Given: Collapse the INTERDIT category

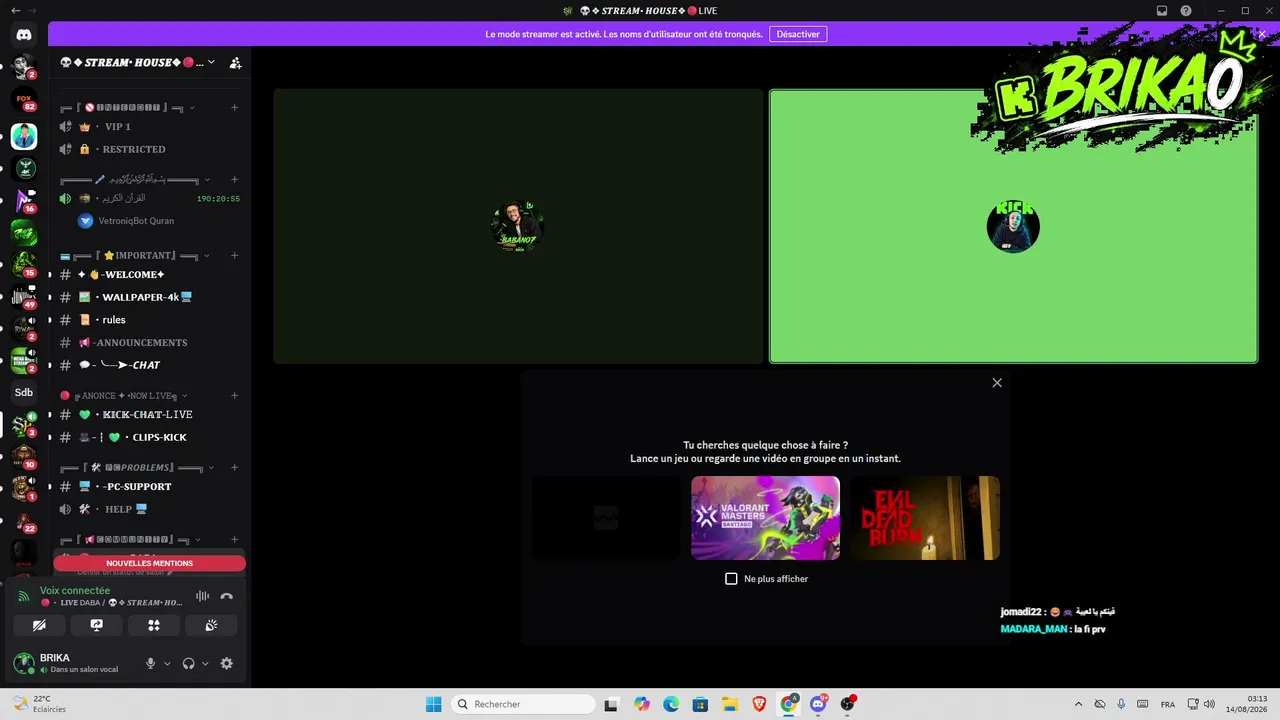Looking at the screenshot, I should (125, 107).
